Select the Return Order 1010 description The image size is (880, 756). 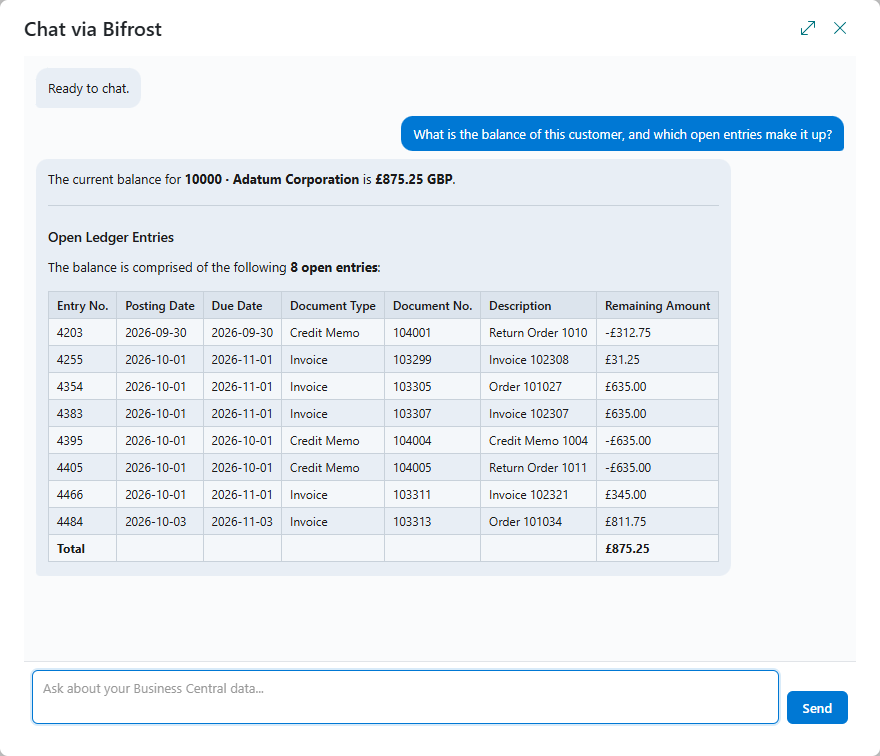pos(538,333)
